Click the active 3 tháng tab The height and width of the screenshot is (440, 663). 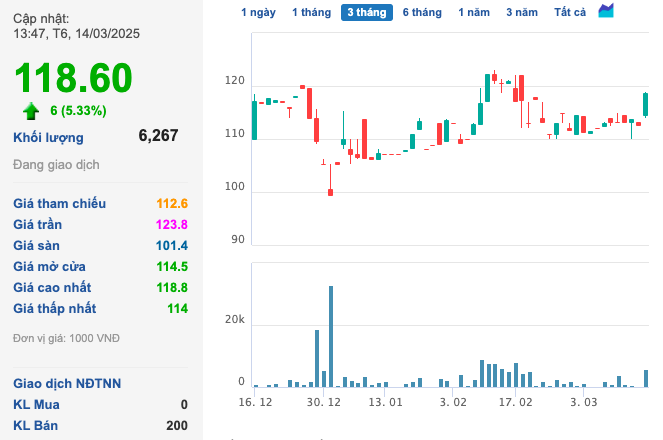[x=365, y=12]
